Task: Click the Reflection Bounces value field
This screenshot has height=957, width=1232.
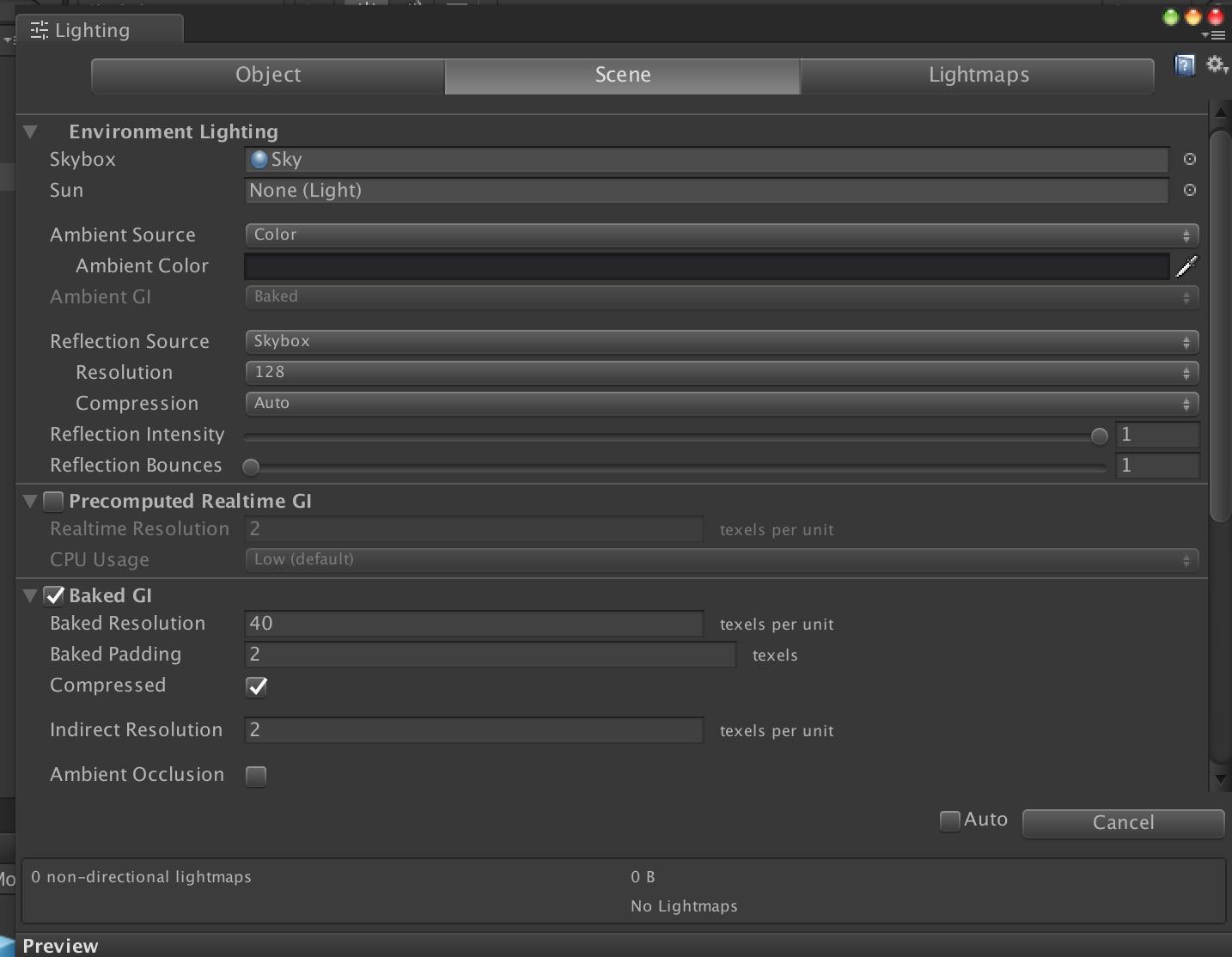Action: coord(1157,466)
